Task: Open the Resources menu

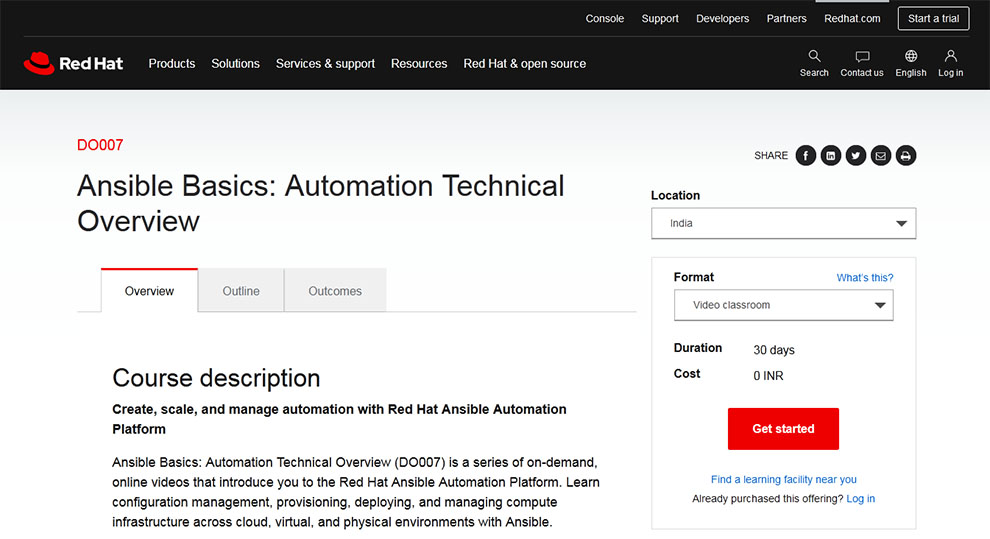Action: click(x=419, y=64)
